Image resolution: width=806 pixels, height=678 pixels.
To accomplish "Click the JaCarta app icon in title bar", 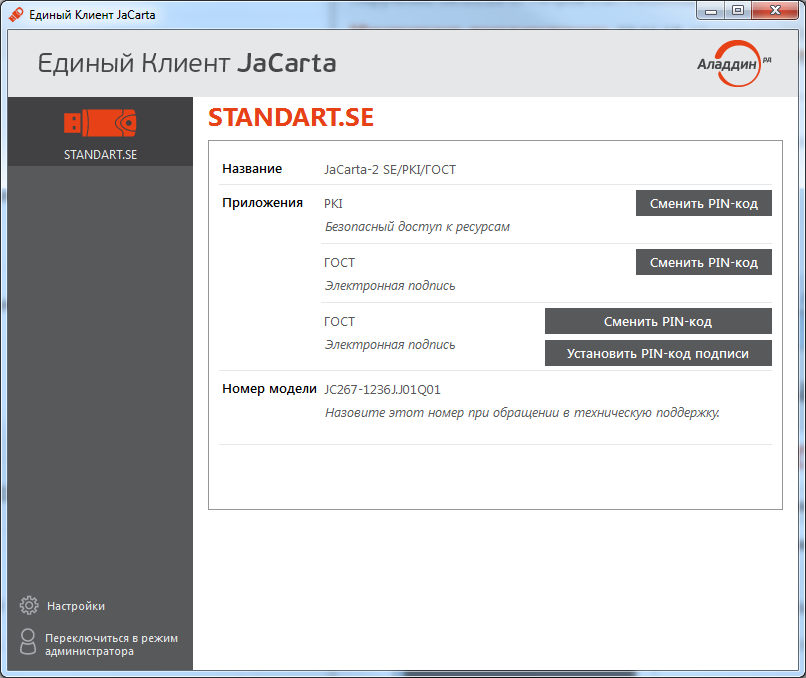I will (15, 15).
